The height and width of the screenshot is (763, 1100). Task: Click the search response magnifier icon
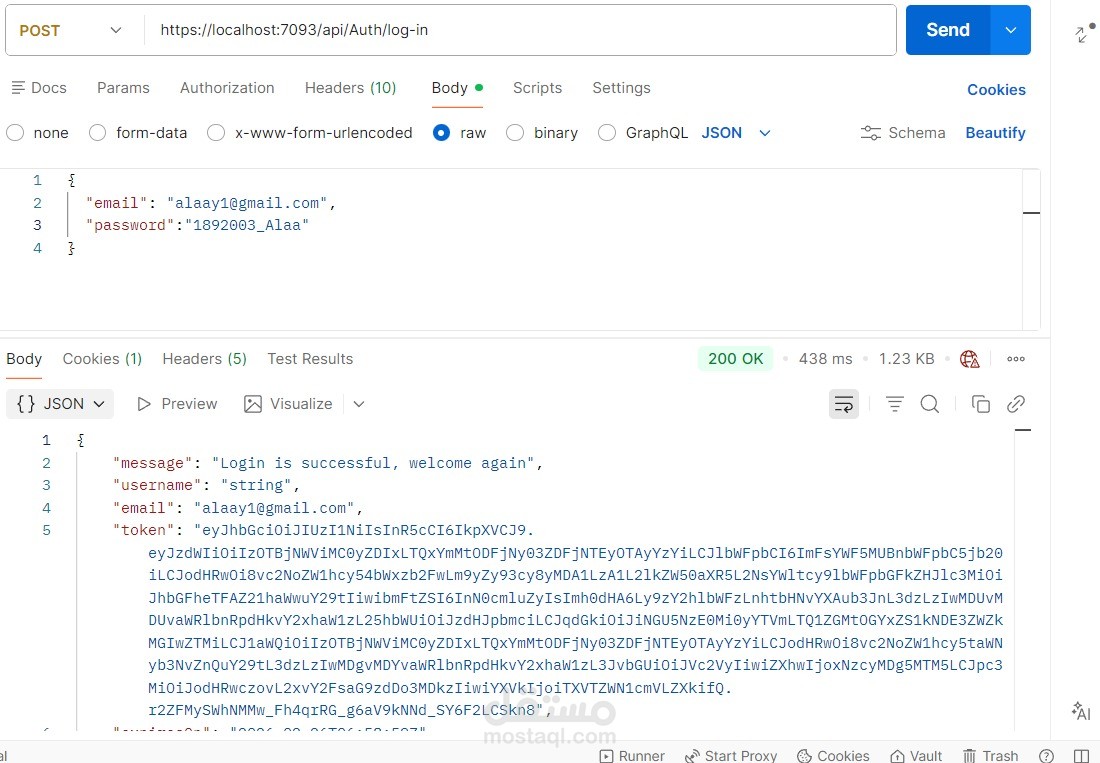930,403
